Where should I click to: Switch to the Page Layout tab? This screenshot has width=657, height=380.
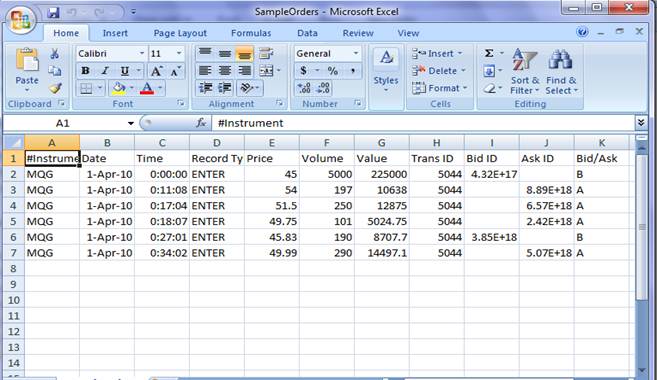click(180, 33)
